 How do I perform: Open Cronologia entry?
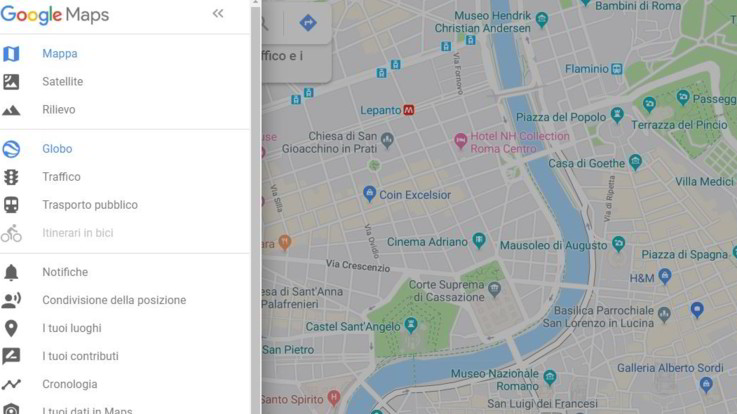70,384
